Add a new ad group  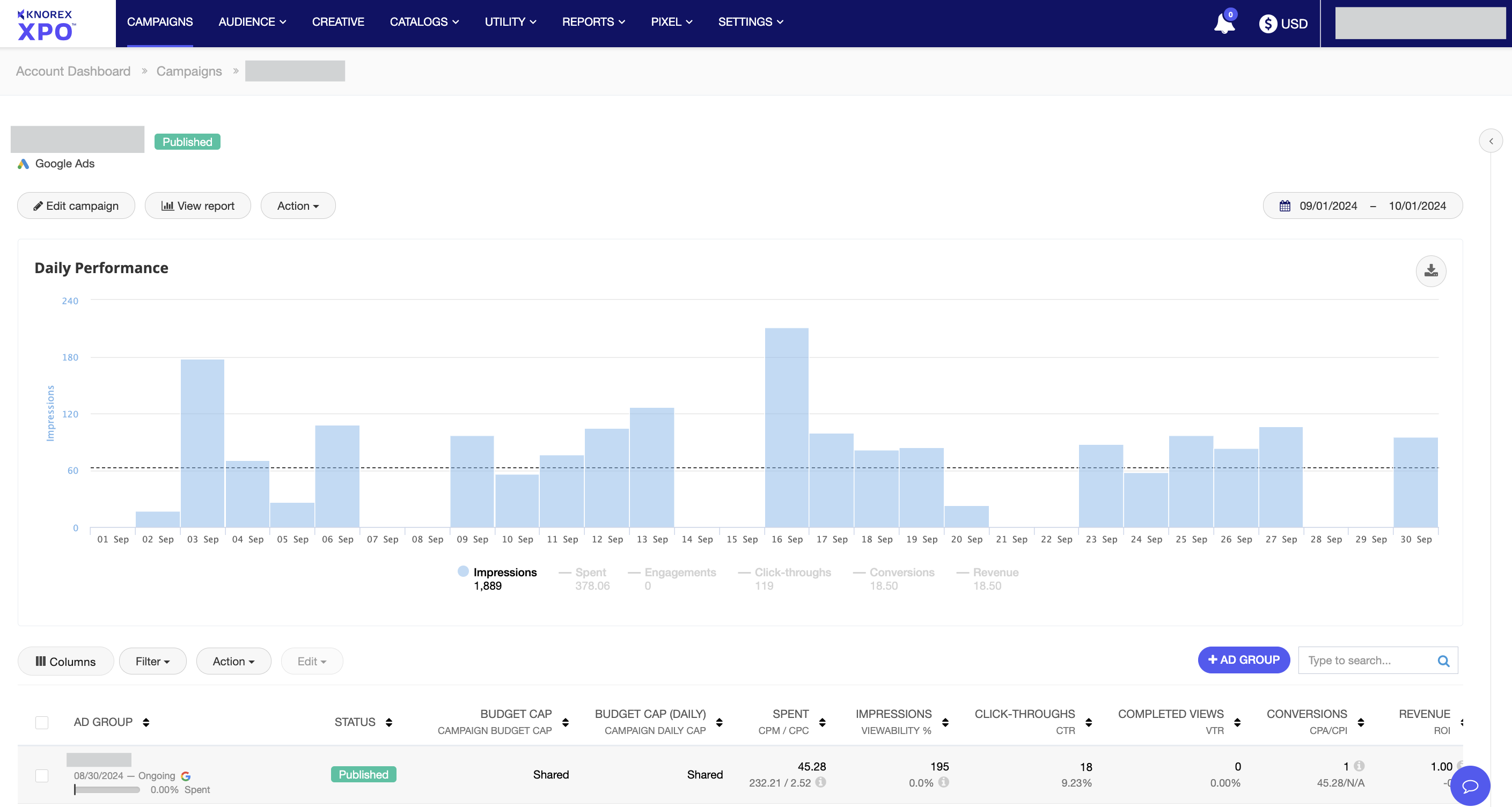(x=1243, y=659)
